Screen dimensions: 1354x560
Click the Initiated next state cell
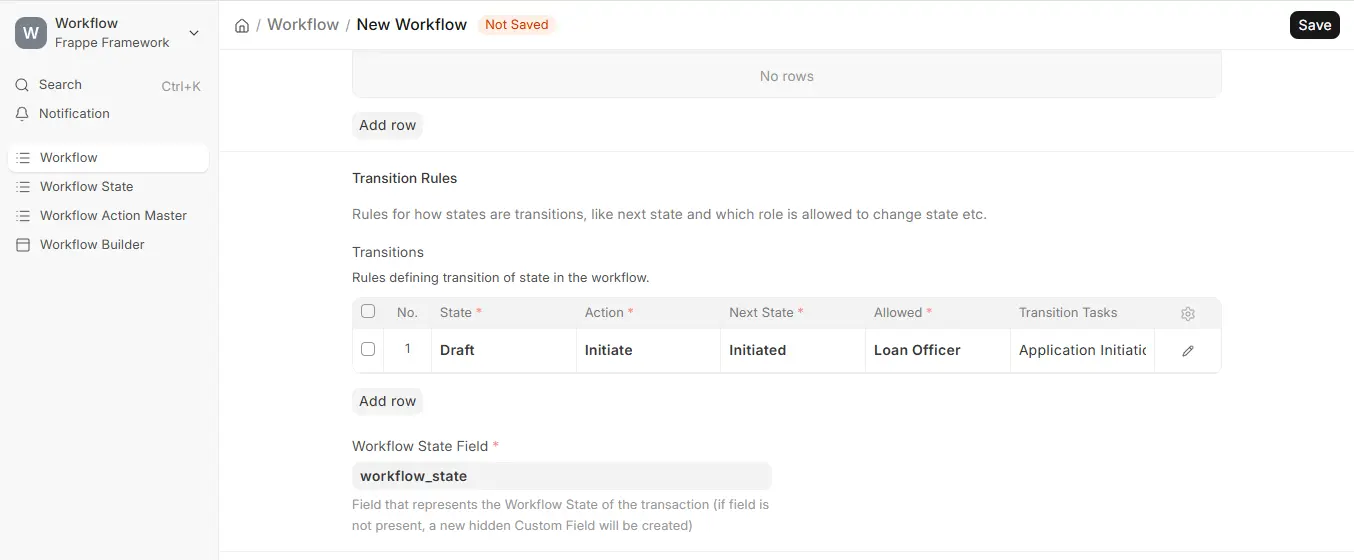[x=793, y=351]
